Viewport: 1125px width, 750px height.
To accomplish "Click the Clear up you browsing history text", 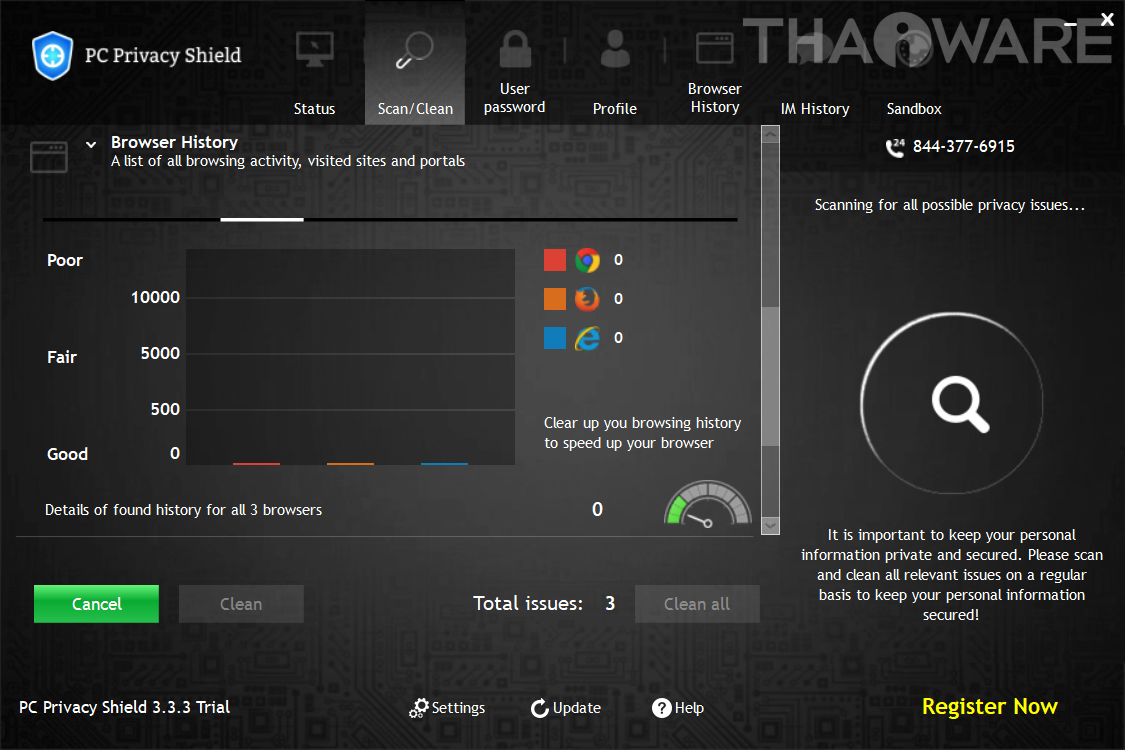I will pyautogui.click(x=642, y=433).
